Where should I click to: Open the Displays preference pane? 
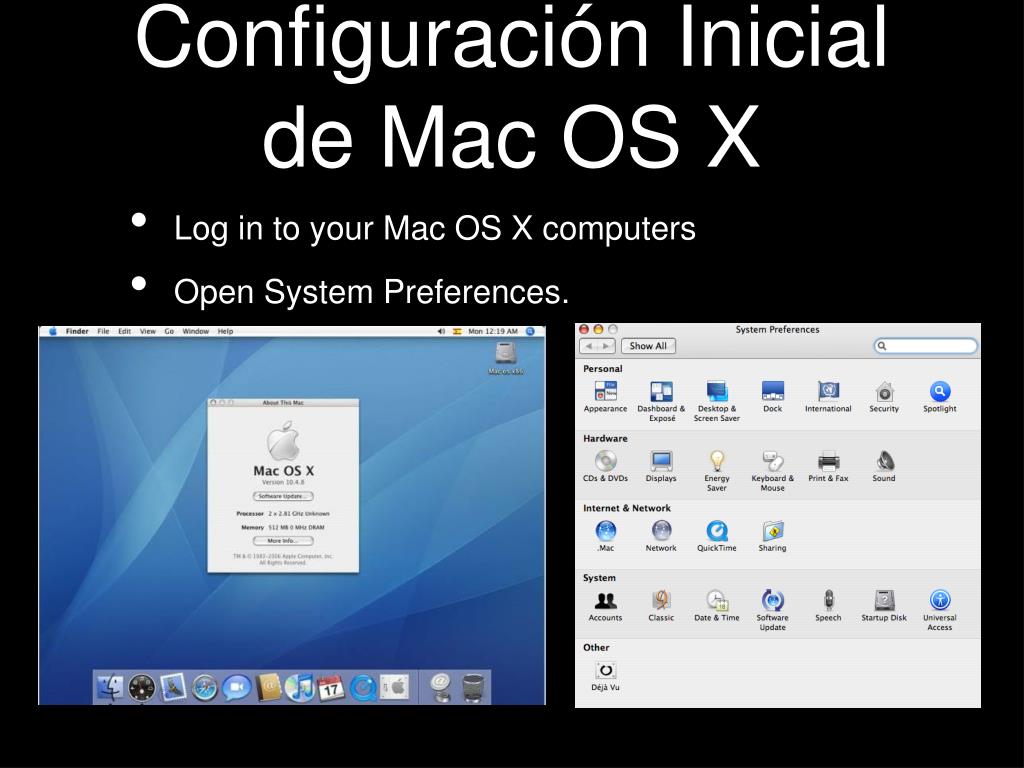pyautogui.click(x=661, y=466)
